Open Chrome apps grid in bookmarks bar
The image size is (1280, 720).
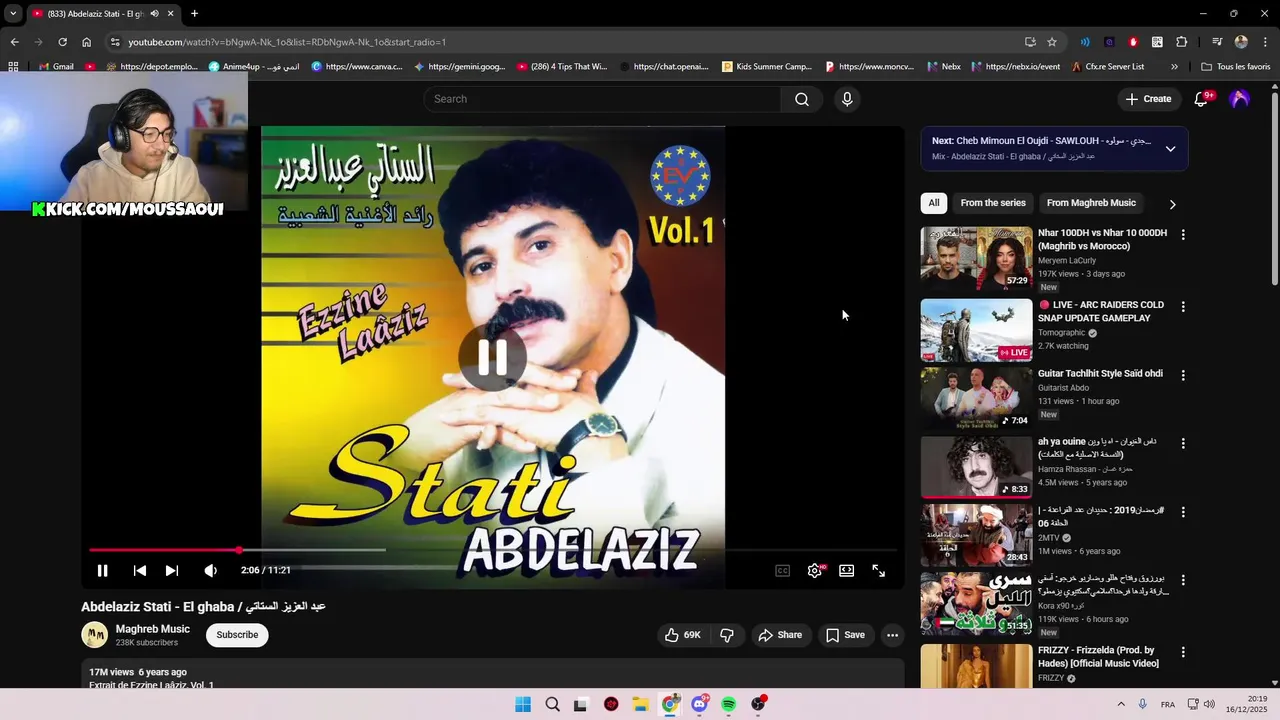[13, 67]
